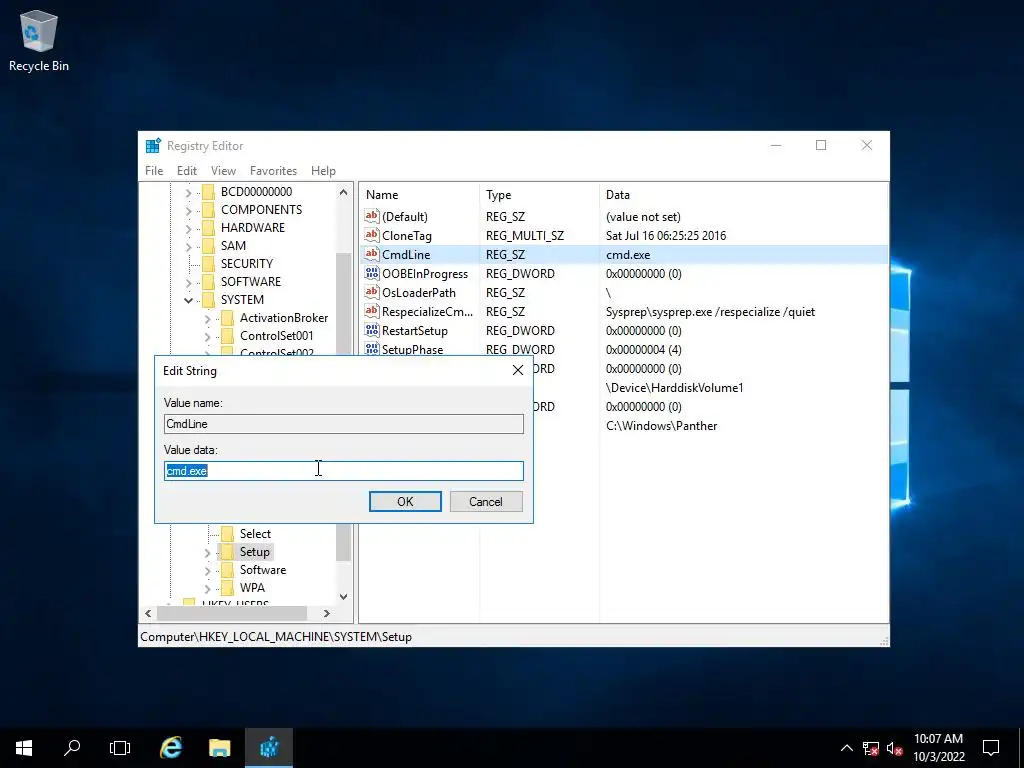The image size is (1024, 768).
Task: Expand the SAM key
Action: point(189,246)
